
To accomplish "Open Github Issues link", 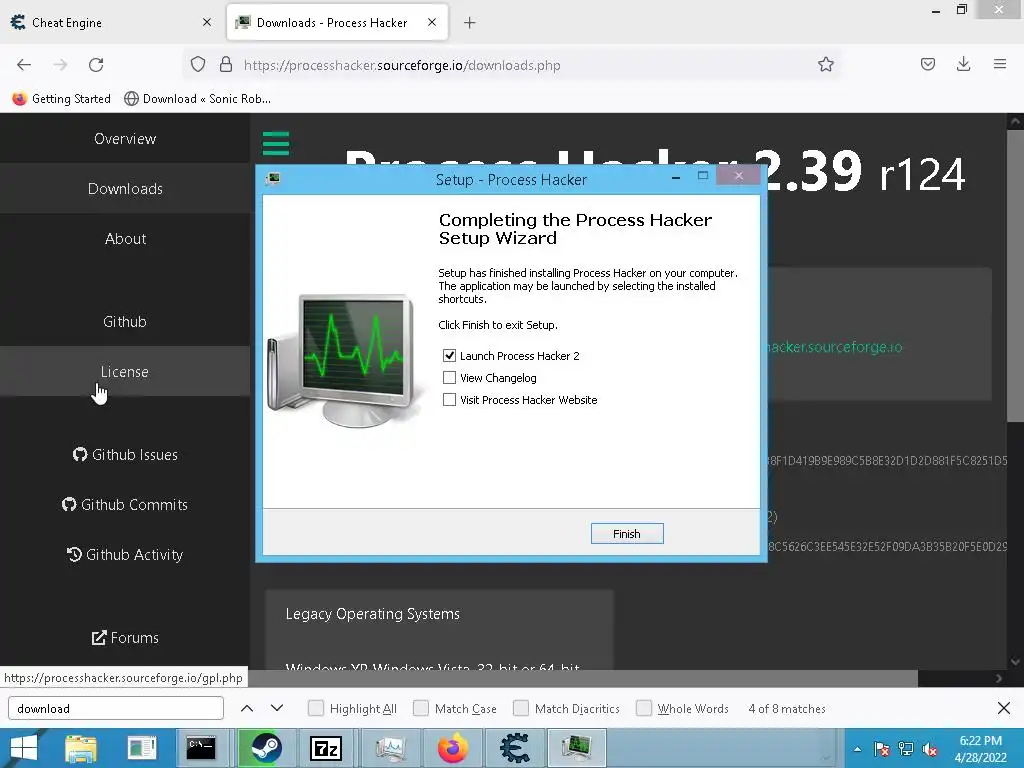I will pyautogui.click(x=125, y=455).
